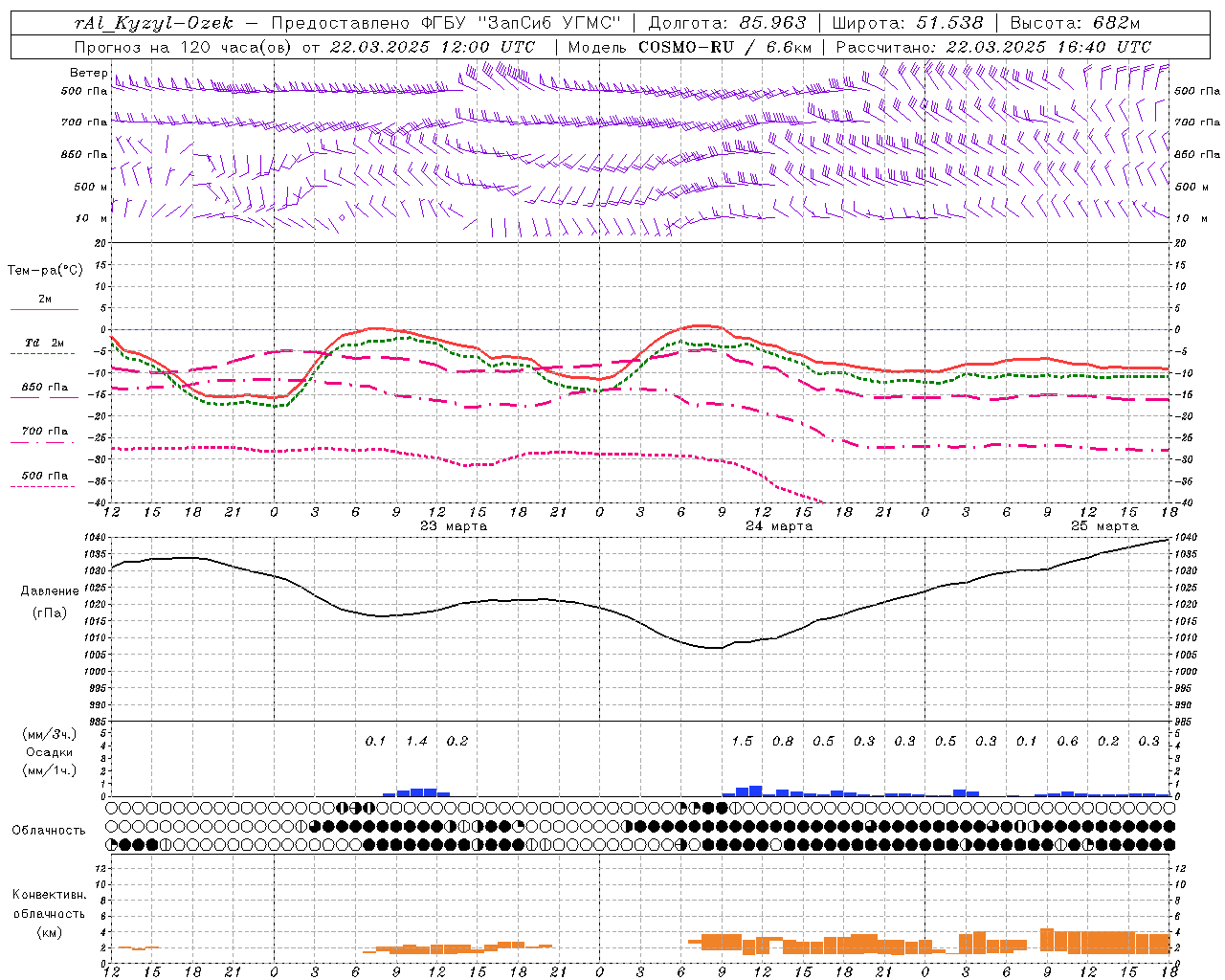The image size is (1225, 980).
Task: Click the (мм/1ч.) precipitation unit label
Action: 50,770
